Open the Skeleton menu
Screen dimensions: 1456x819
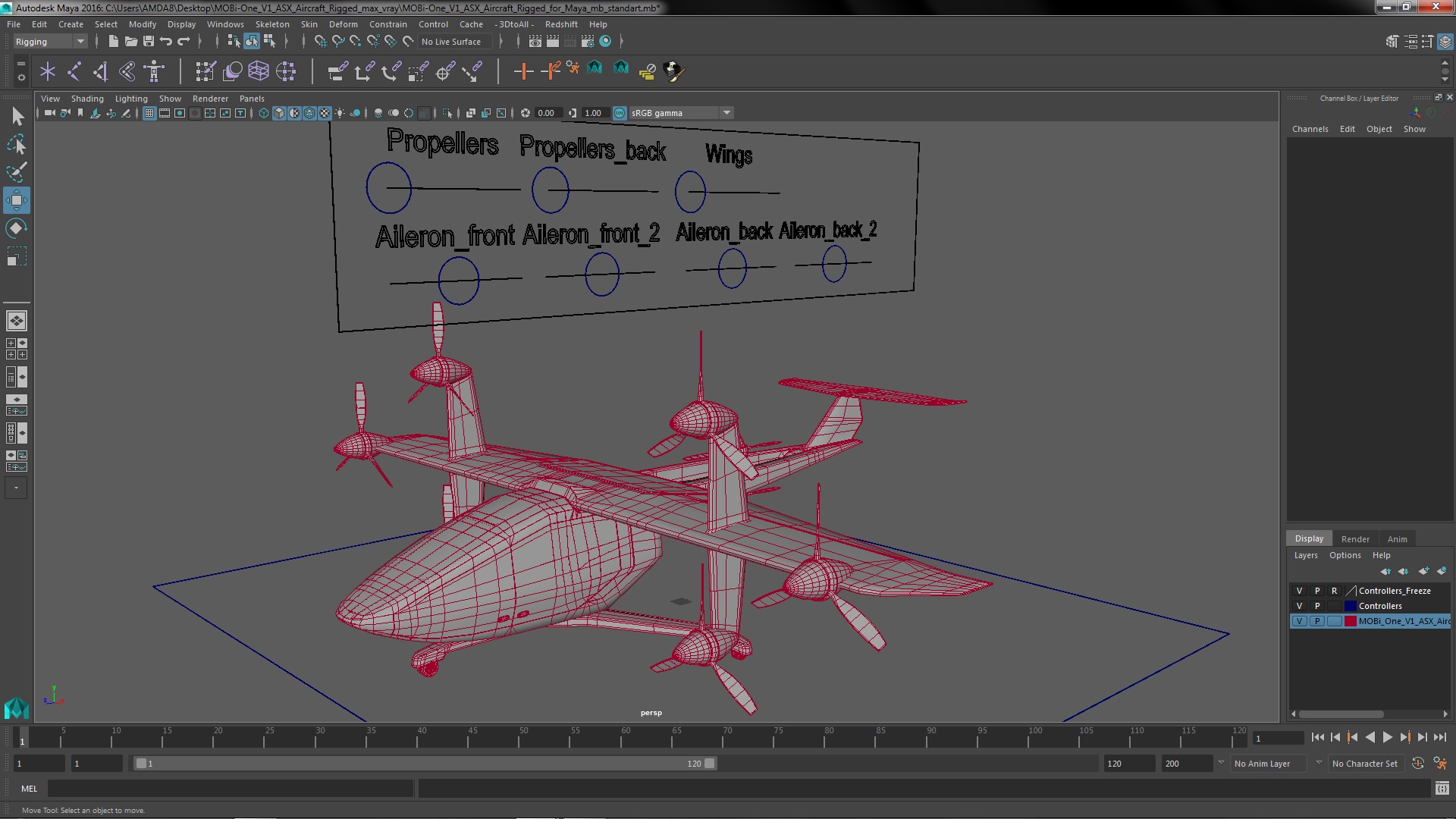[272, 24]
